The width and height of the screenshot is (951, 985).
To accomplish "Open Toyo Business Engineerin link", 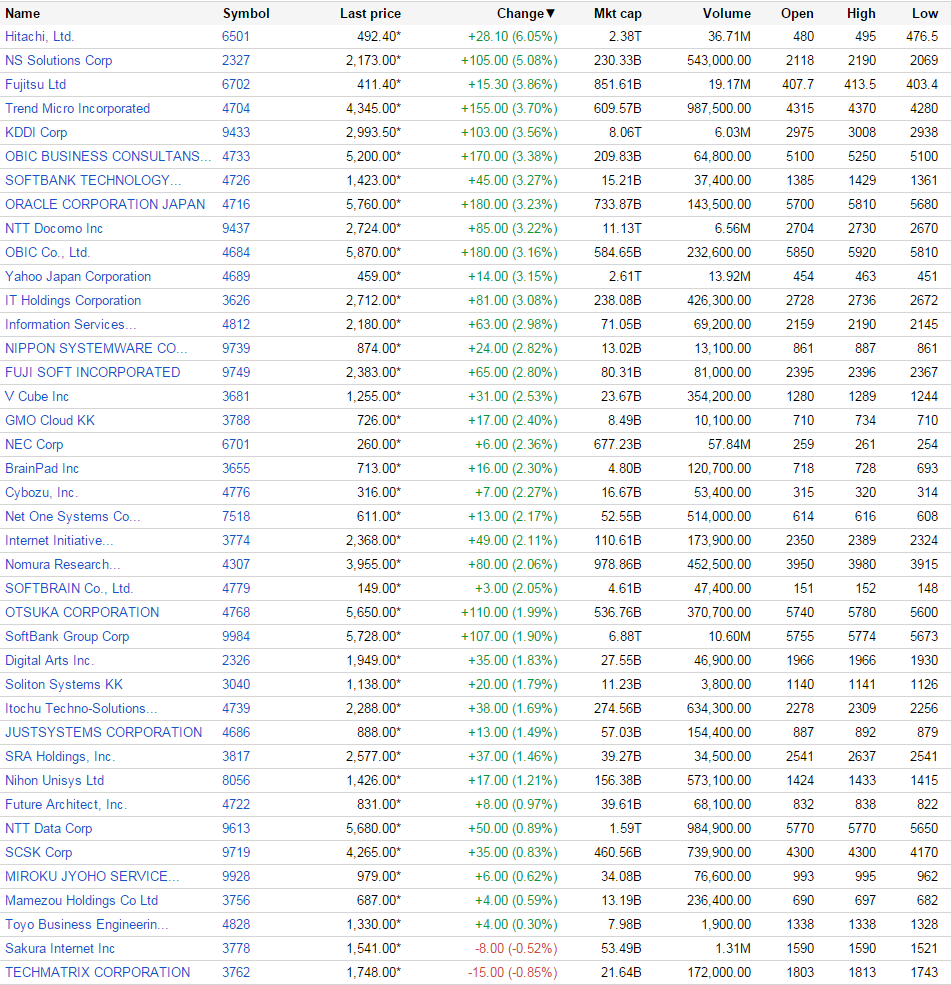I will pos(87,925).
